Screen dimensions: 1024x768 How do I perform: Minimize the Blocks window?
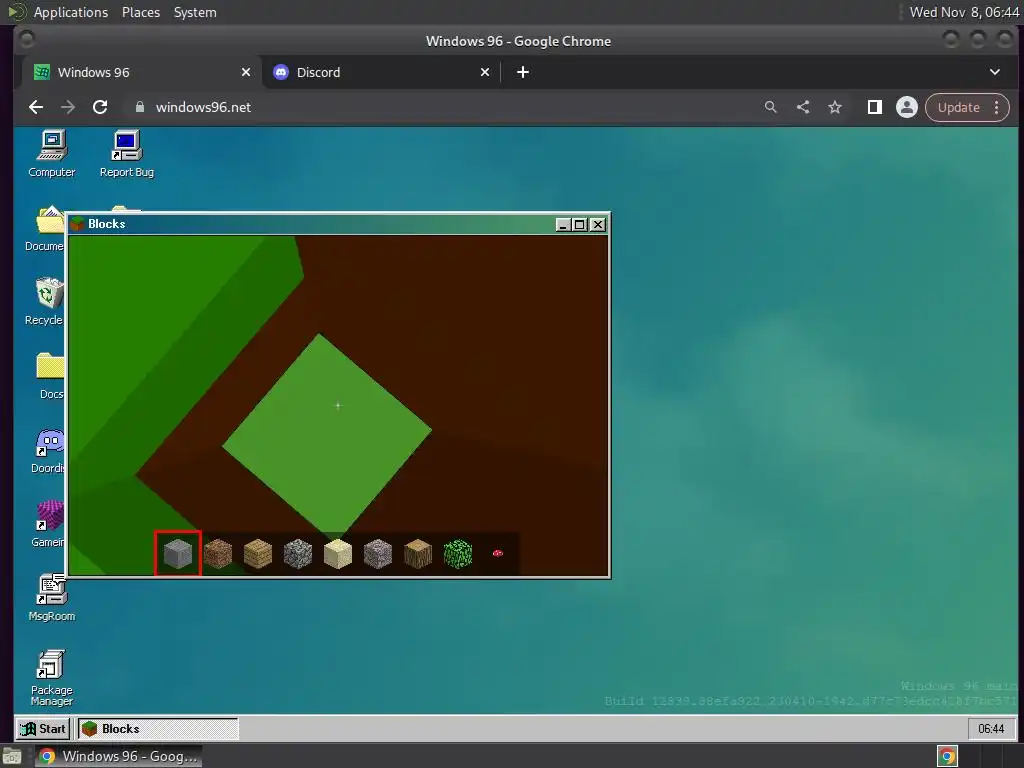(563, 225)
